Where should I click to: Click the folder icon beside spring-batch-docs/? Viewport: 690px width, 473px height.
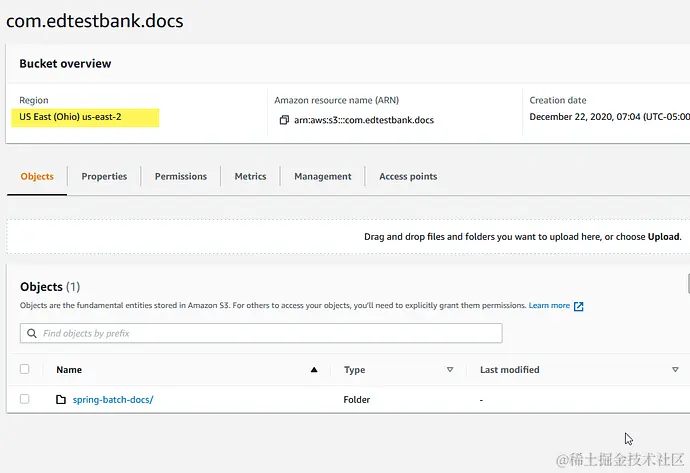tap(61, 400)
